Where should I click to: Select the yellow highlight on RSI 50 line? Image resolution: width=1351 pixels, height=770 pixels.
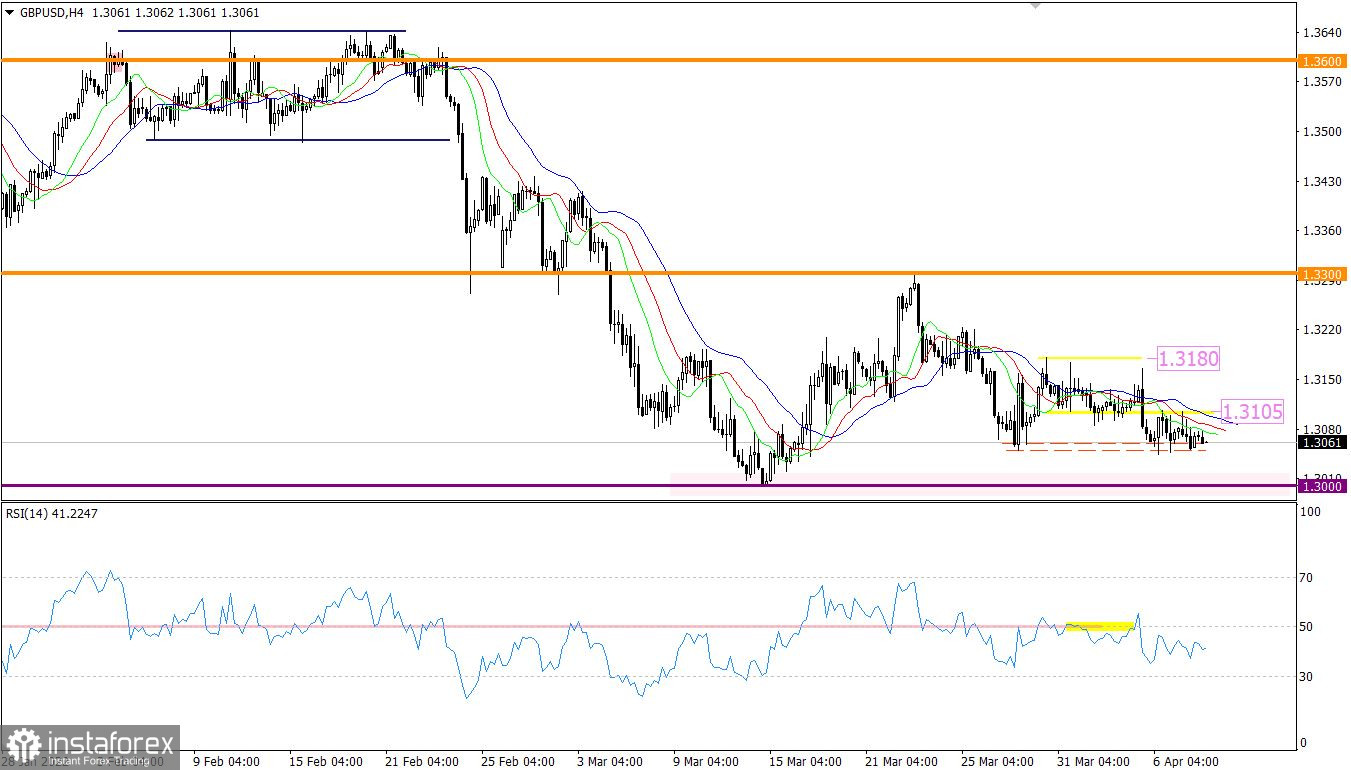point(1100,626)
